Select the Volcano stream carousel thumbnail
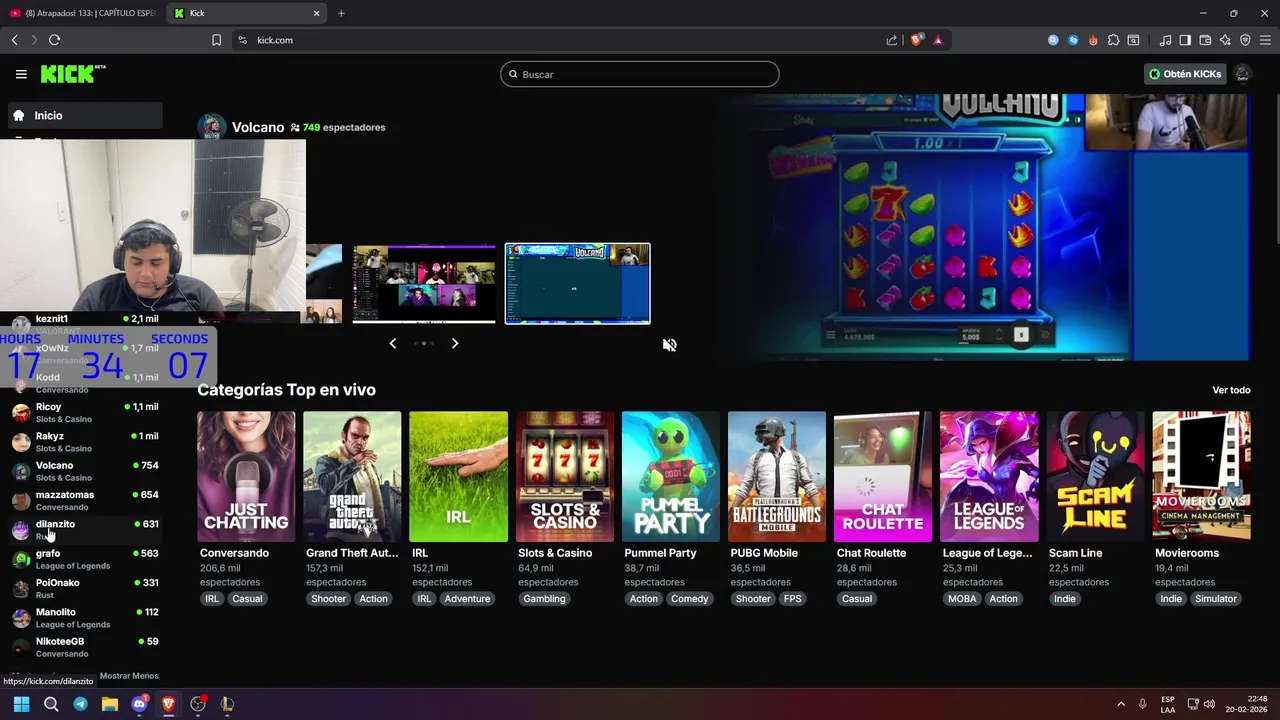Screen dimensions: 1280x720 click(577, 284)
